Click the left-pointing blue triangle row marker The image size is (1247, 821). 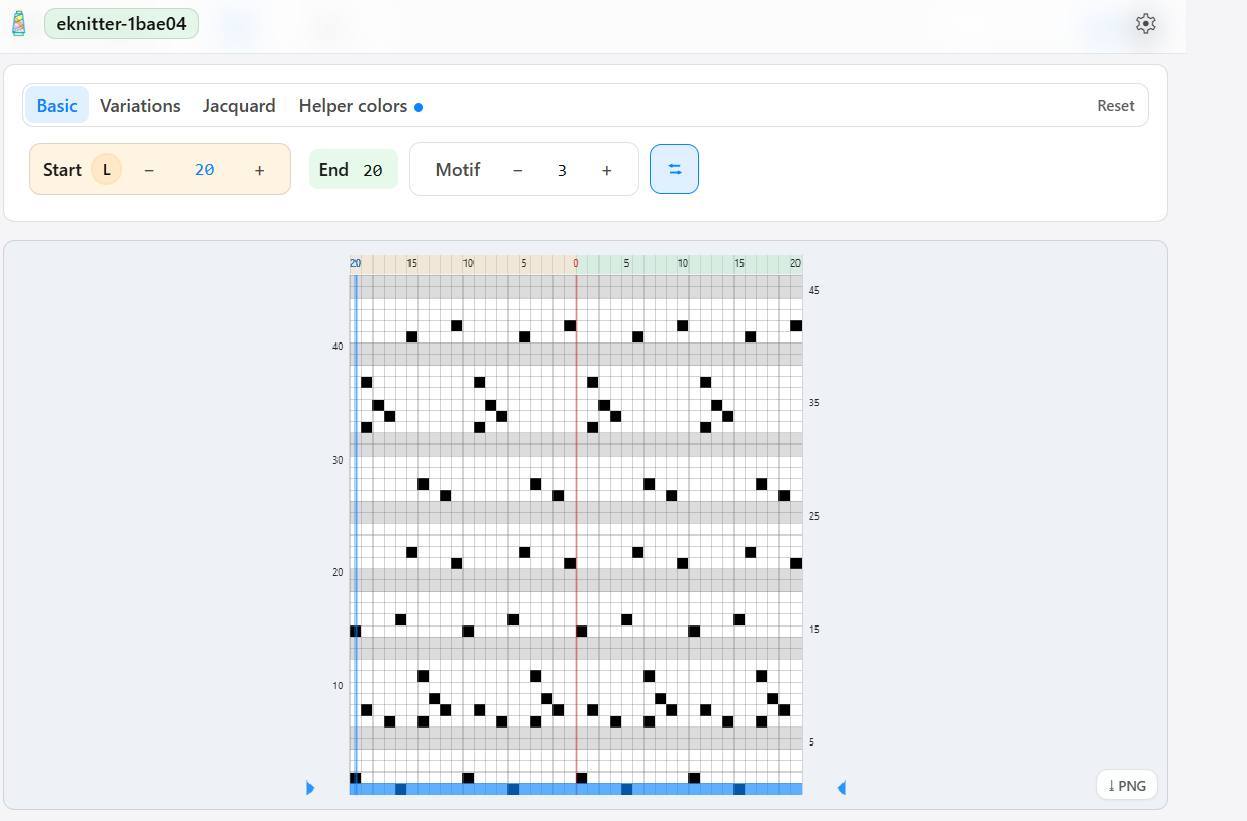tap(841, 788)
